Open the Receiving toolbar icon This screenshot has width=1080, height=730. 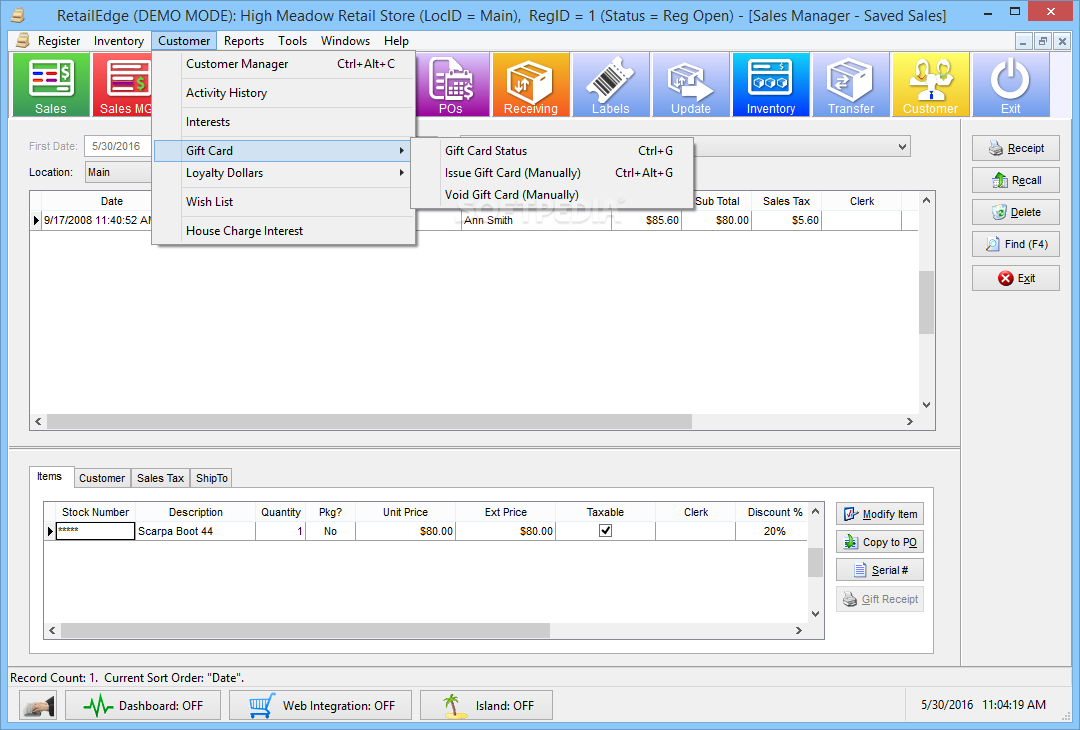point(530,85)
